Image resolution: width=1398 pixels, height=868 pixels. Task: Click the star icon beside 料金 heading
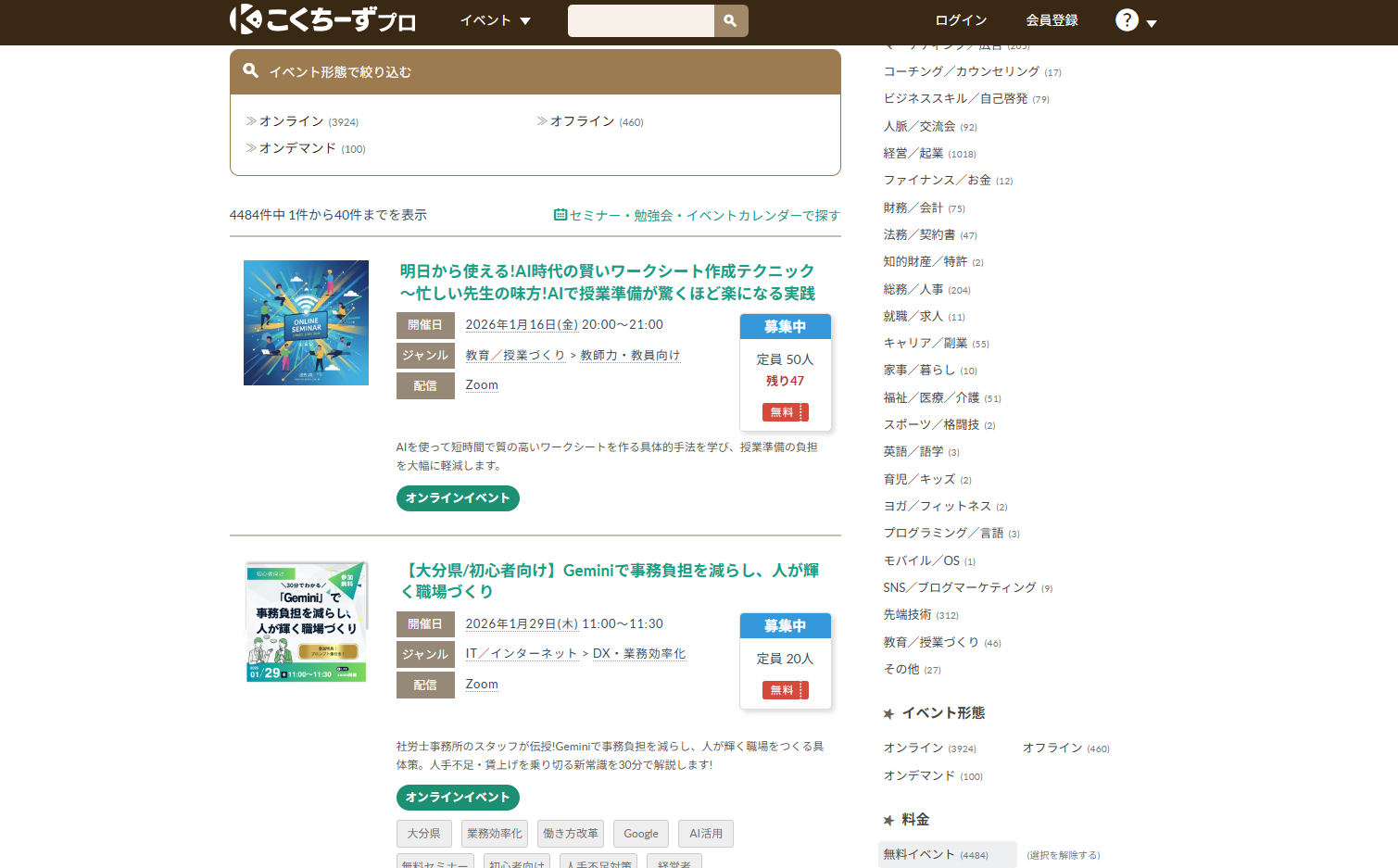click(x=888, y=819)
